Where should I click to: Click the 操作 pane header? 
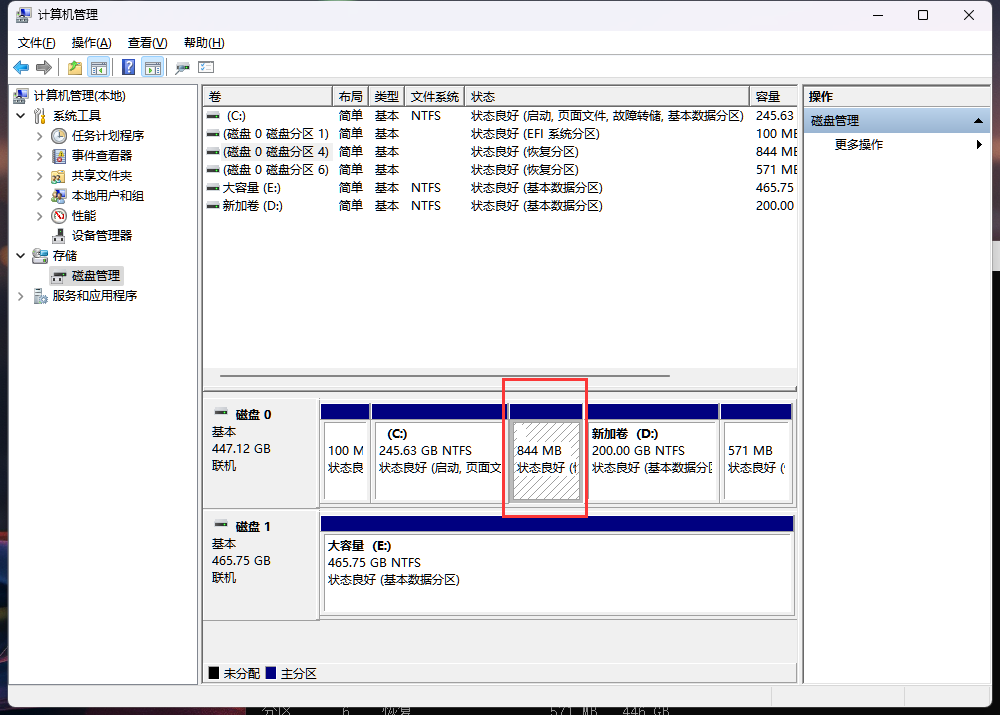click(x=897, y=96)
